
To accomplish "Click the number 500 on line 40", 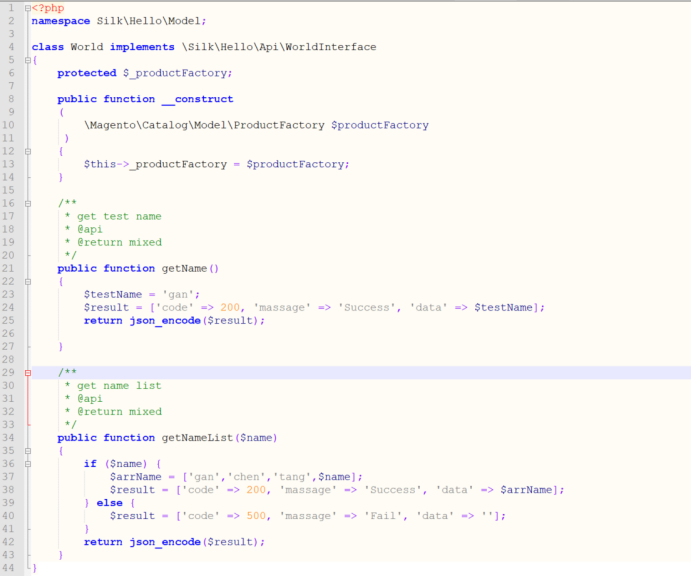I will click(256, 516).
